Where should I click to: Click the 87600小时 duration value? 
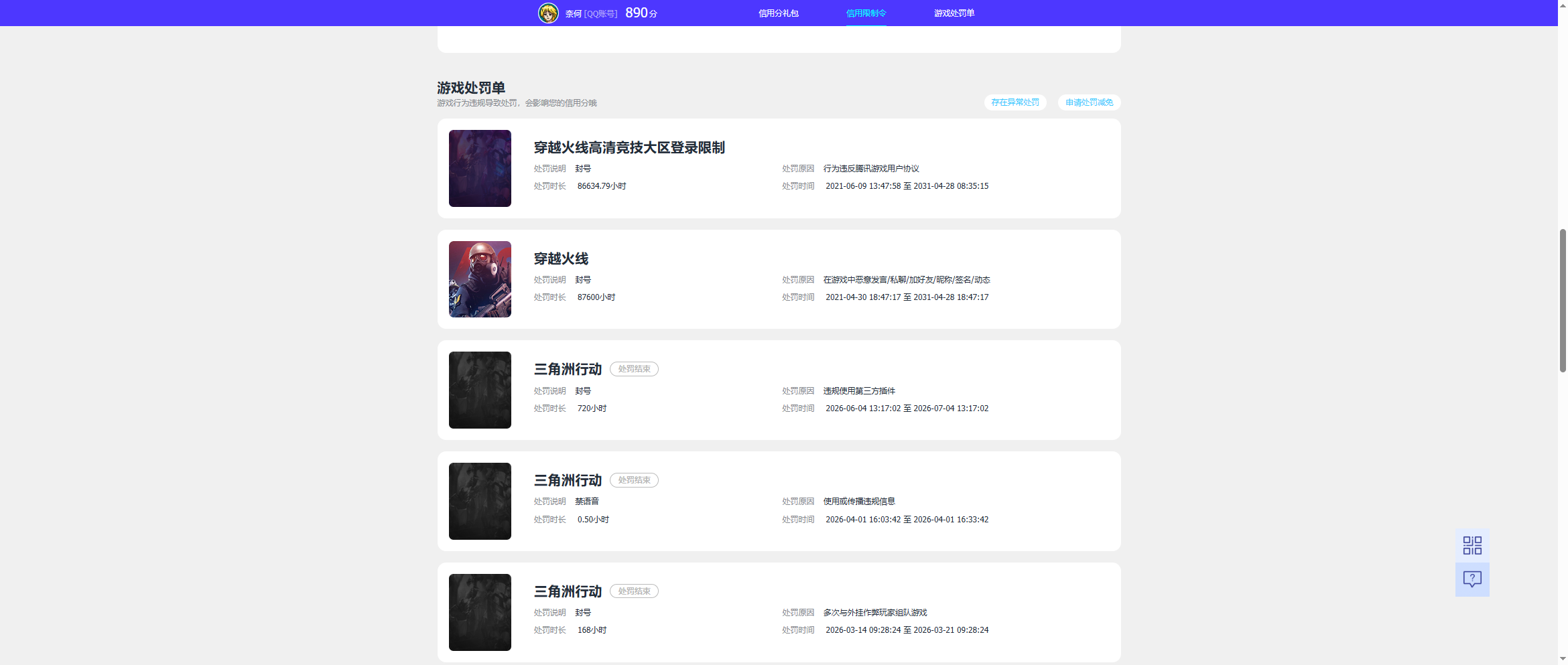596,297
